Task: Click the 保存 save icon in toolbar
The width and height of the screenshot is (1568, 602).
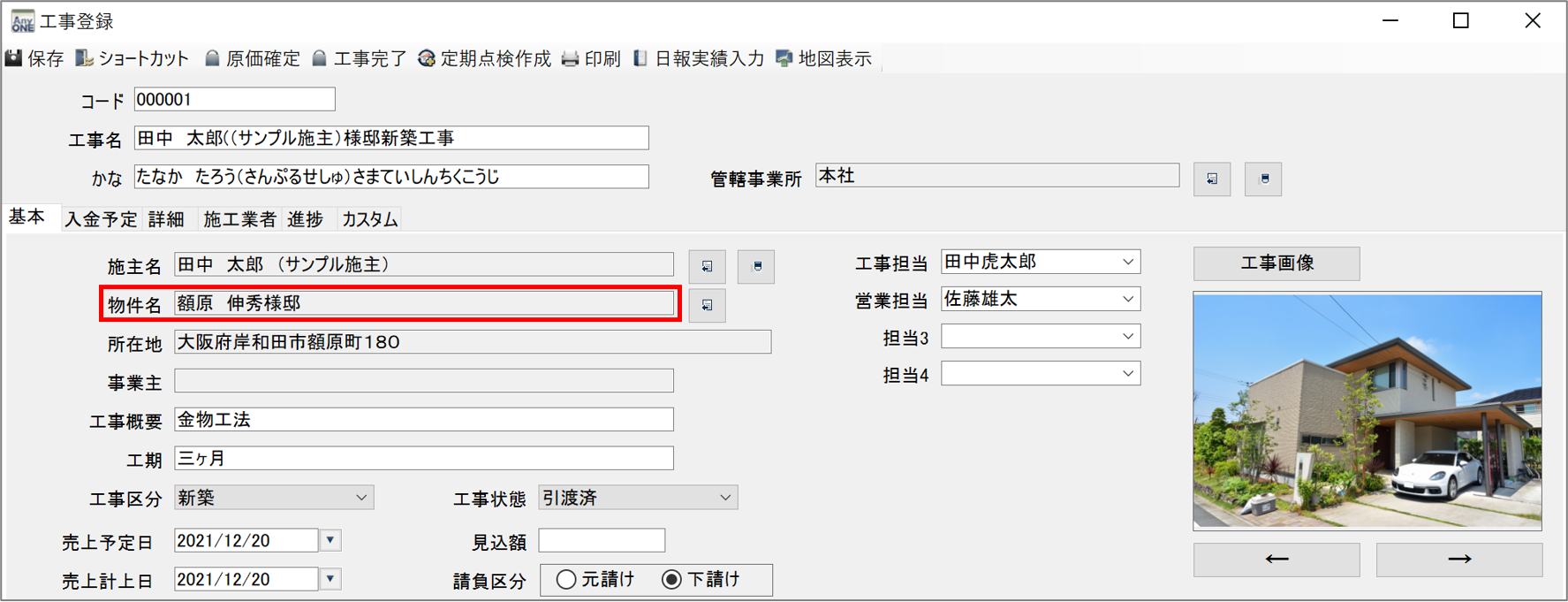Action: [14, 58]
